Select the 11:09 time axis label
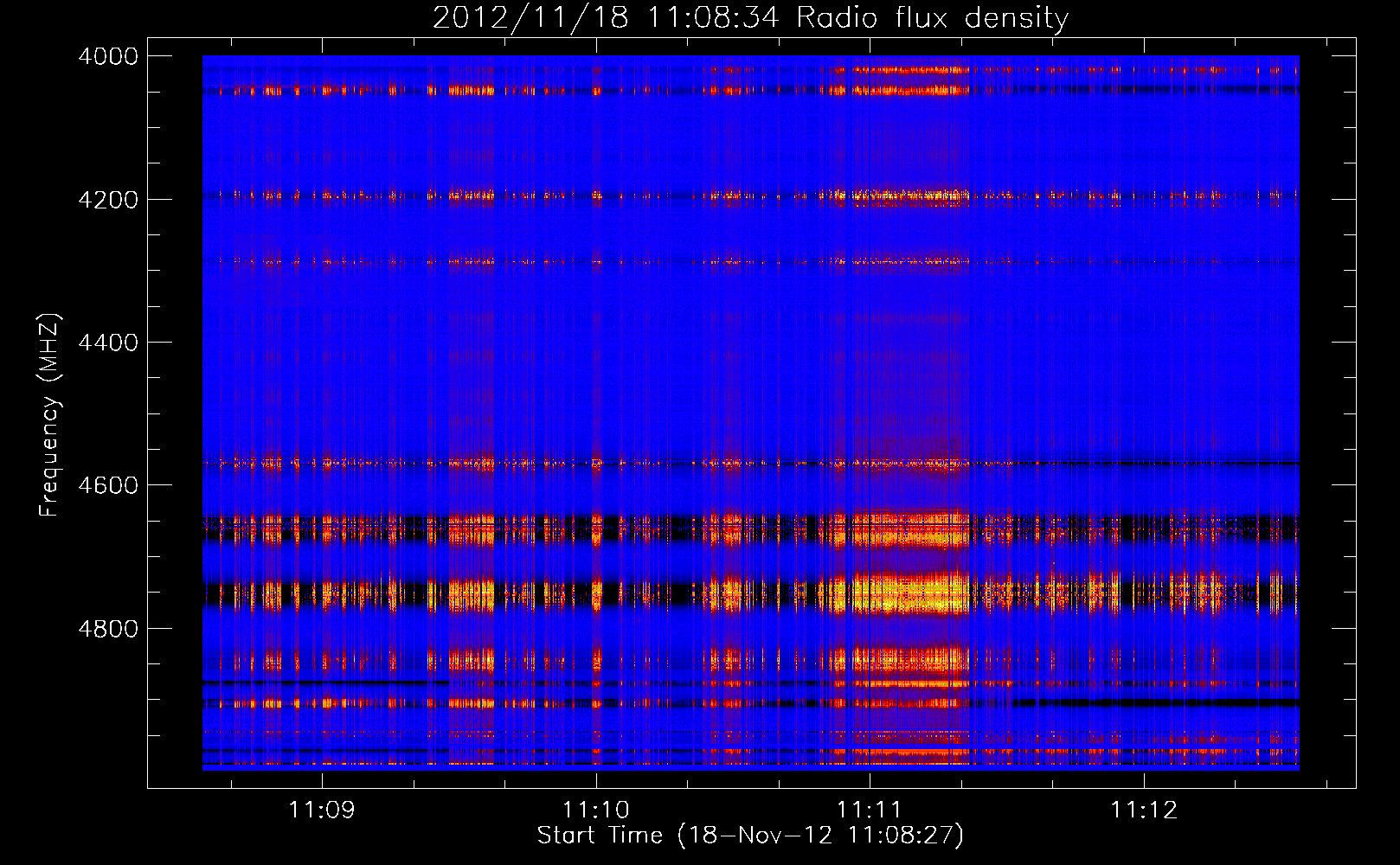The height and width of the screenshot is (865, 1400). tap(322, 811)
